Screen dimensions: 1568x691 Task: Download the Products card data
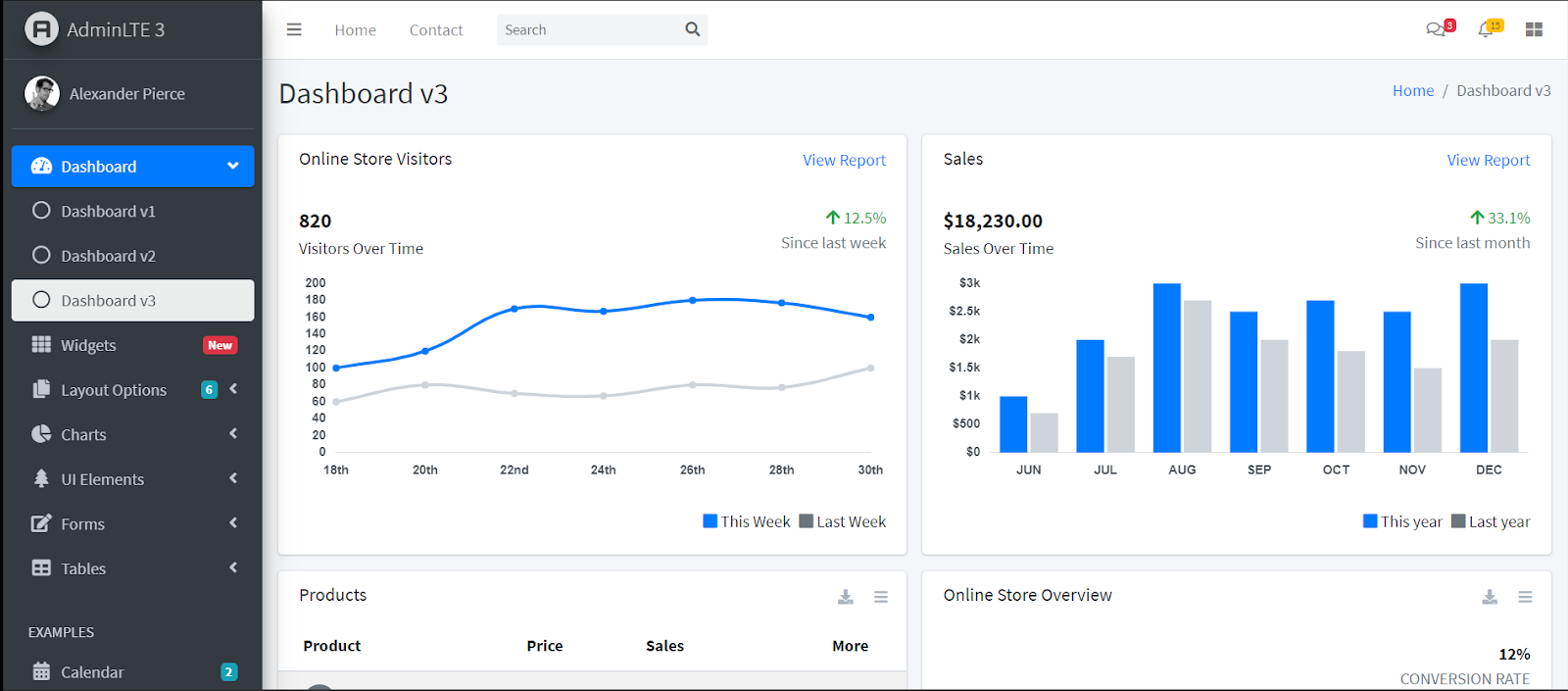point(846,597)
